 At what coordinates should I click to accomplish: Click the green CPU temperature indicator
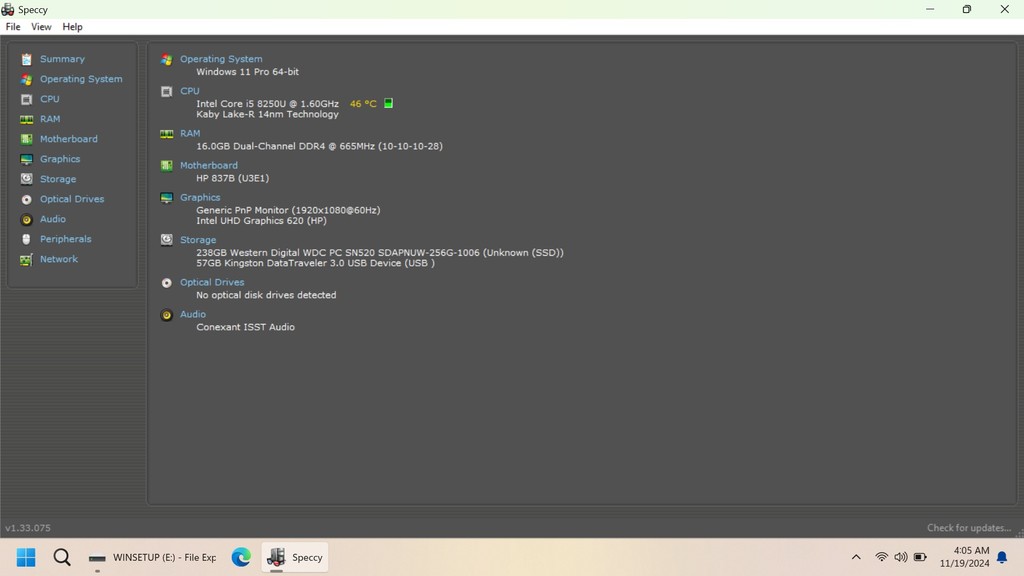(x=387, y=103)
